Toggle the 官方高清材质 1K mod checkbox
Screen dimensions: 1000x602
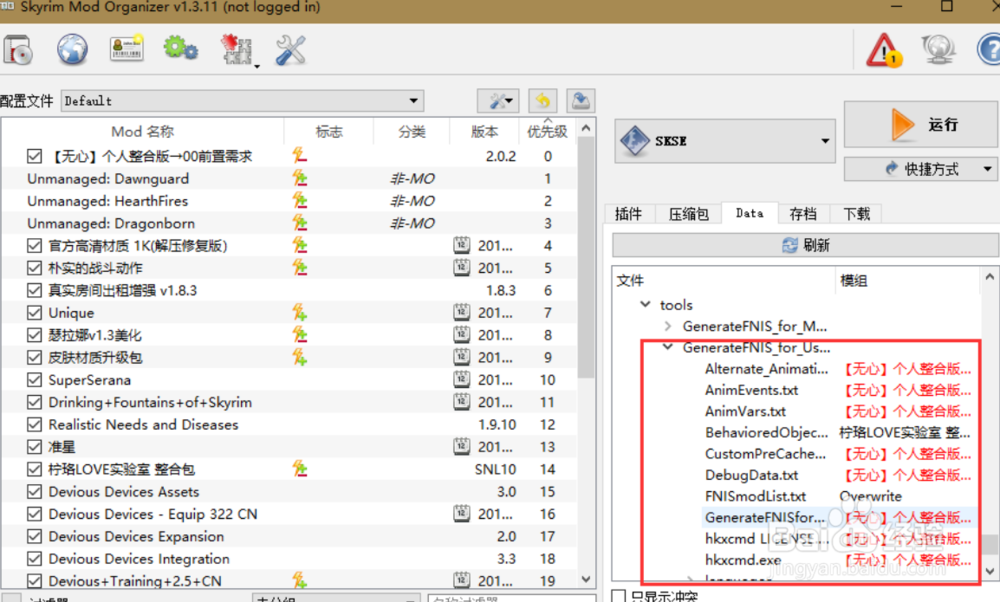click(34, 246)
